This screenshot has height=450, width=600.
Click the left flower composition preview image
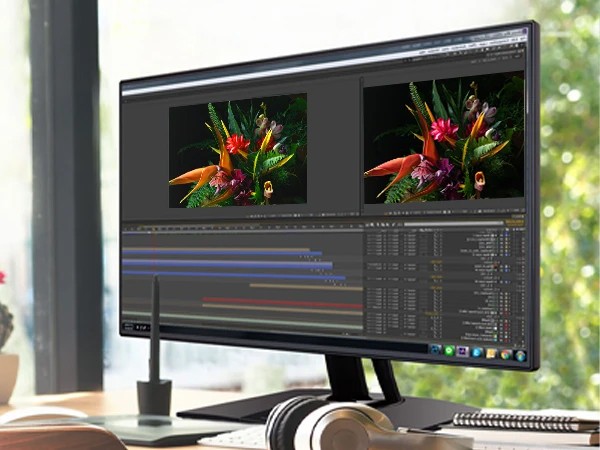[237, 151]
